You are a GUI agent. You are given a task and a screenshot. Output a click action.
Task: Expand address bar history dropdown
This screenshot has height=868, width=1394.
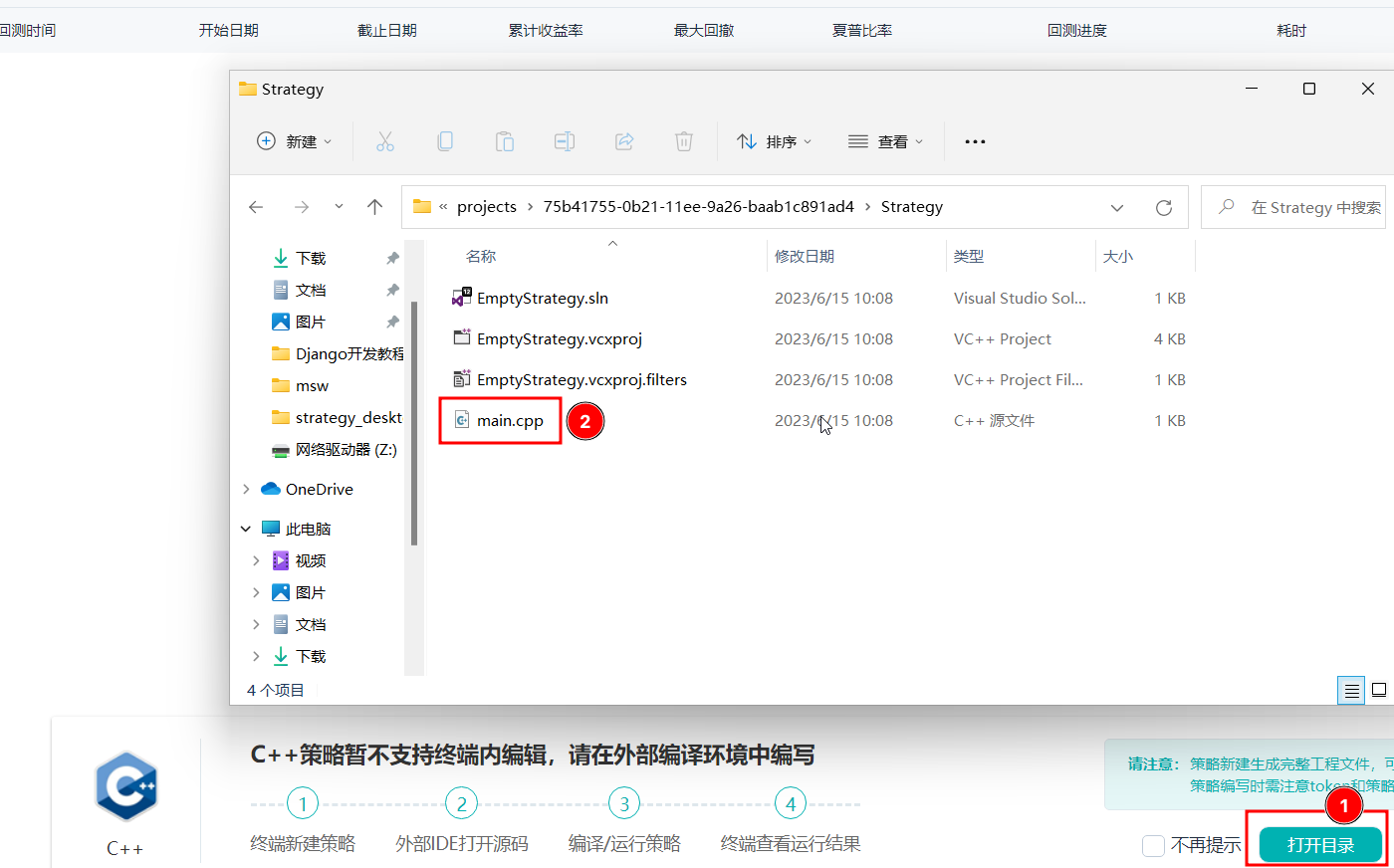1117,207
